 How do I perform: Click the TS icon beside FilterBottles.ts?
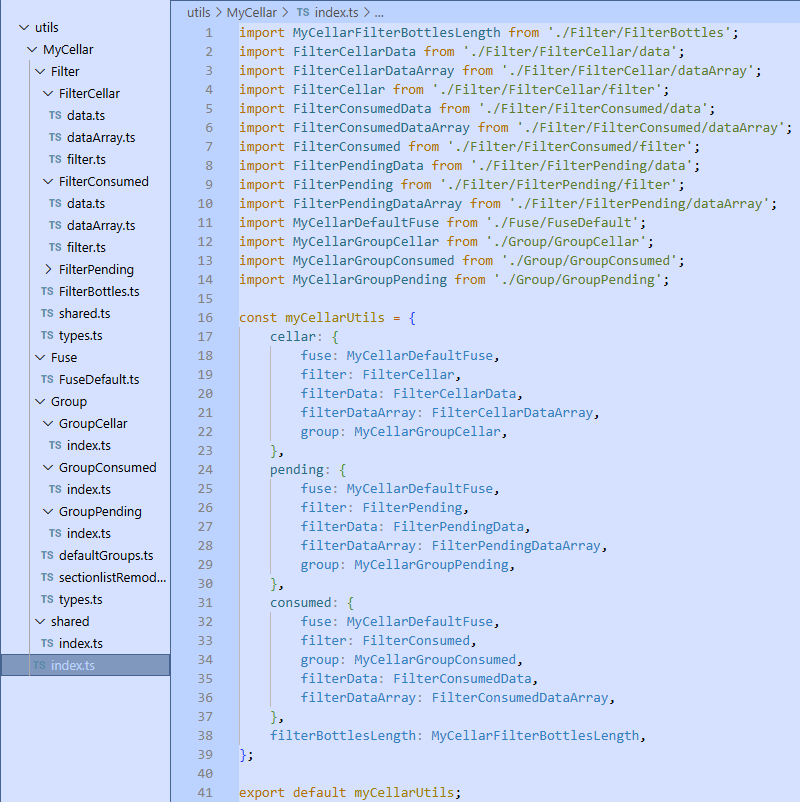pos(47,292)
